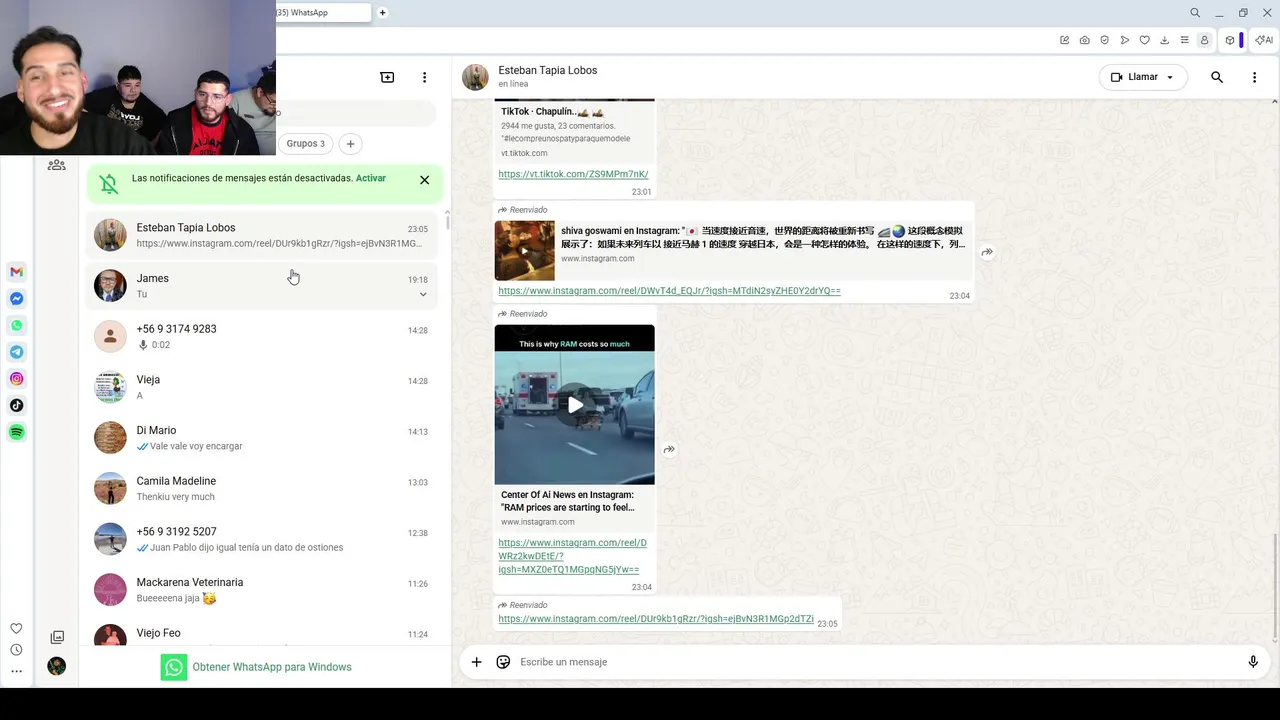Open sidebar three-dot settings
The image size is (1280, 720).
[x=16, y=672]
